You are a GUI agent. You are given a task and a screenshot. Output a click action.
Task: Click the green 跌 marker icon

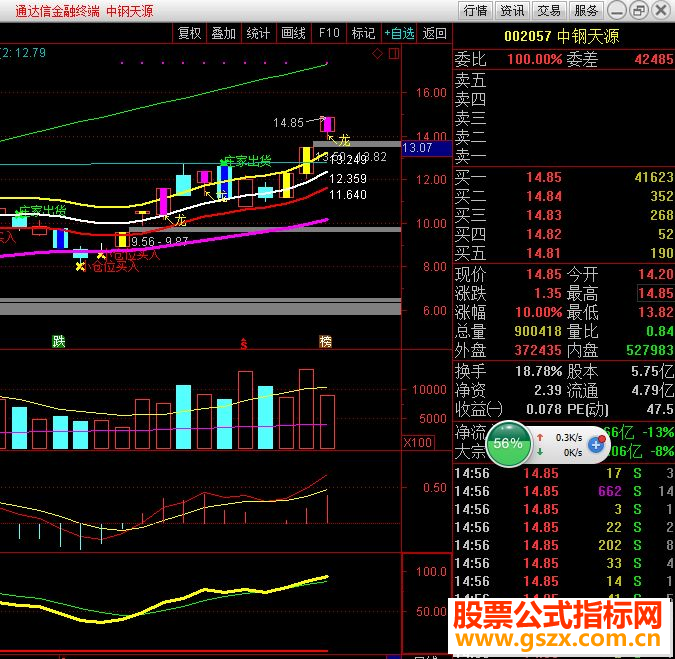59,341
